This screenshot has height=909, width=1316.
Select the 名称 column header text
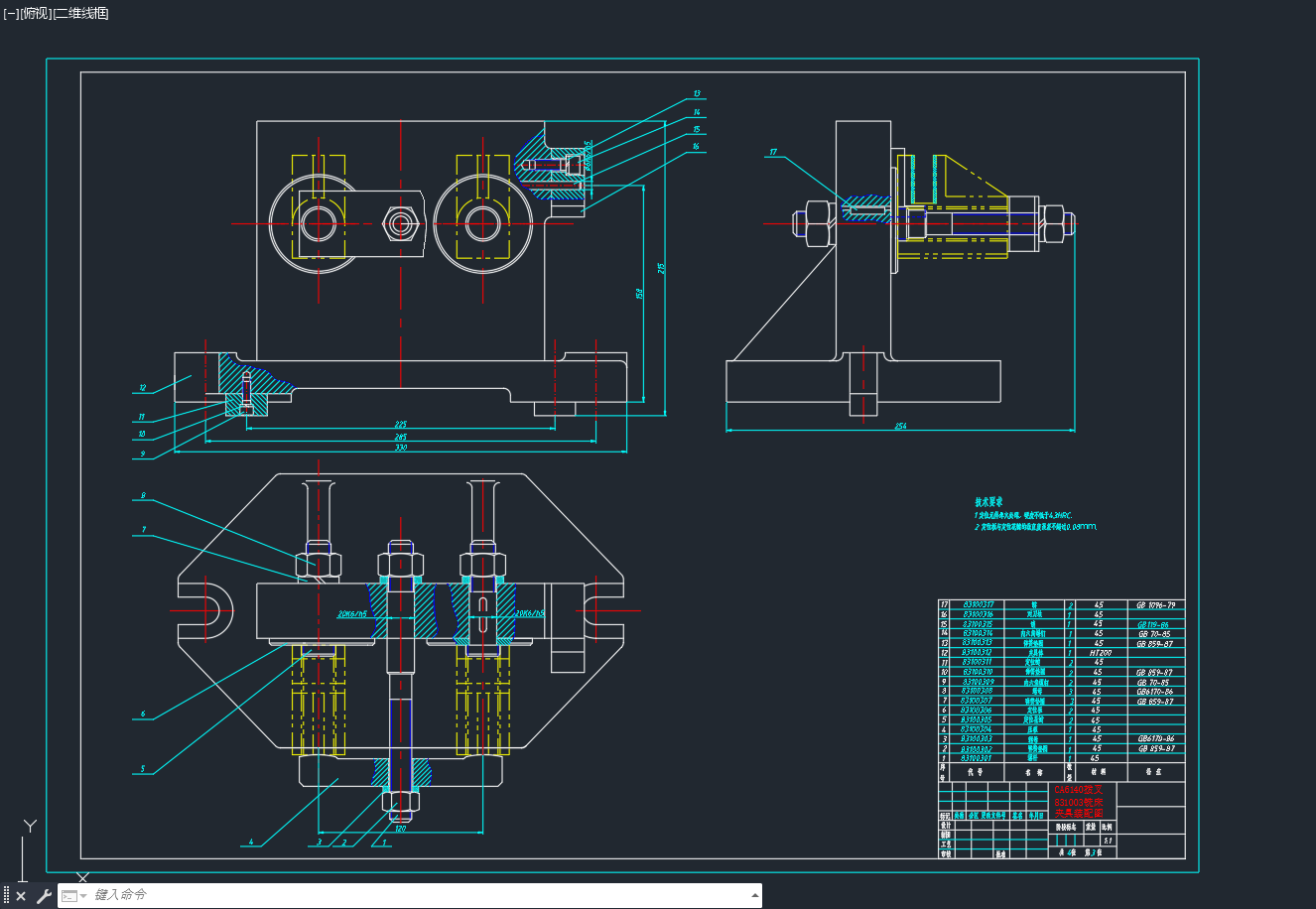[1034, 771]
